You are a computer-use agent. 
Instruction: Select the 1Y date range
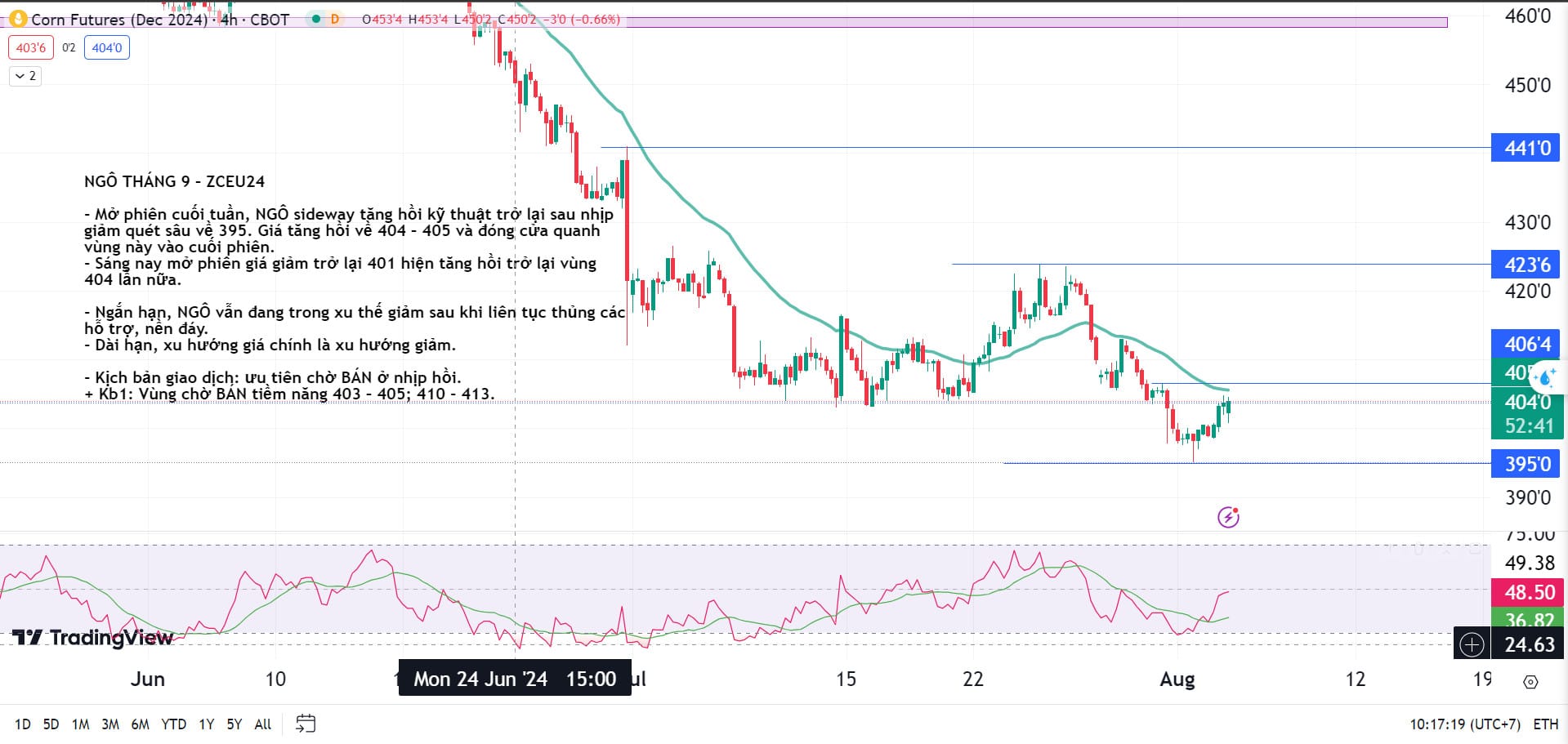pos(207,724)
